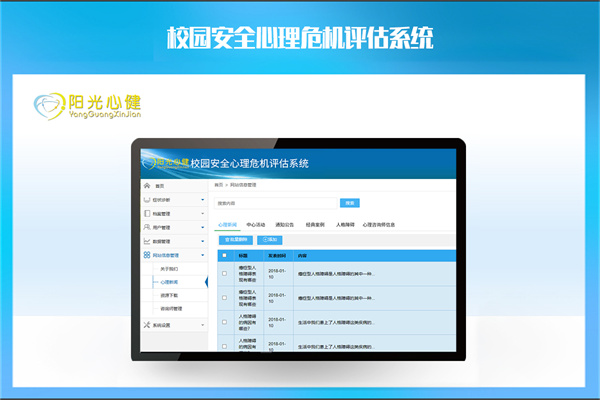Click the 症状诊断 sidebar icon
This screenshot has height=400, width=600.
(147, 200)
